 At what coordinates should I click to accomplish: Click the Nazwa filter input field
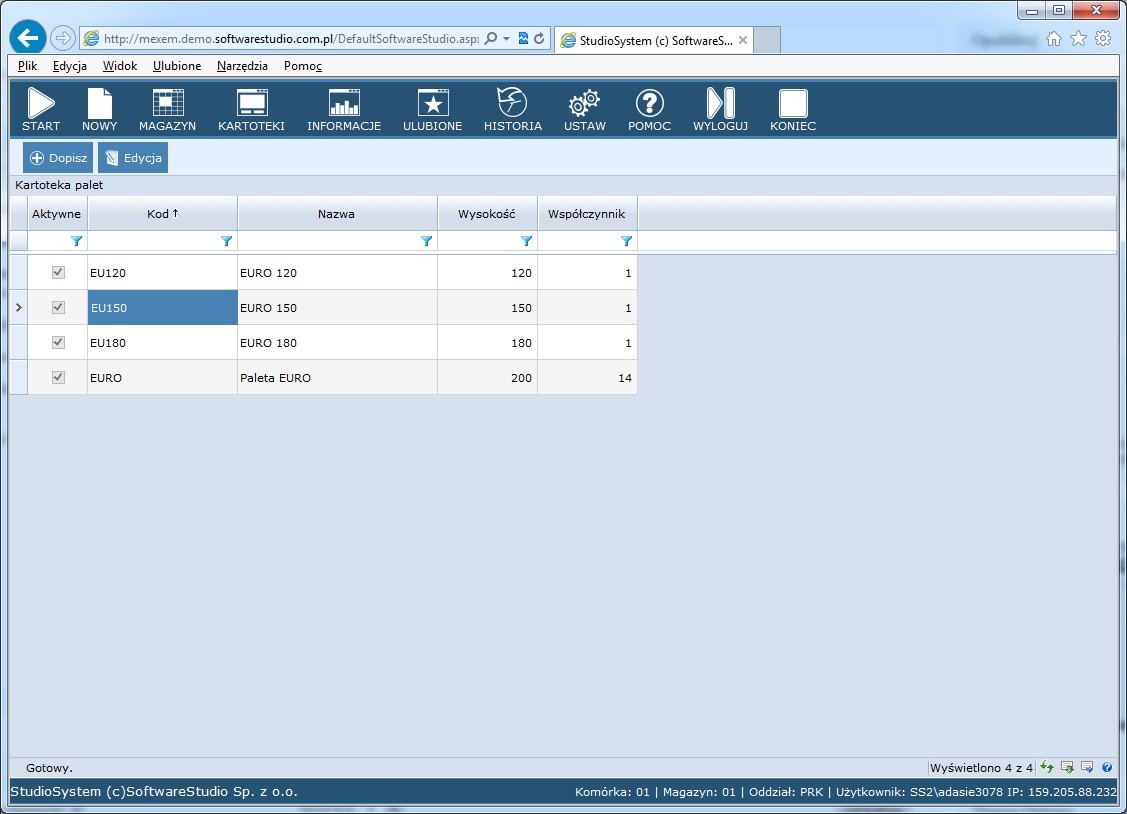328,241
